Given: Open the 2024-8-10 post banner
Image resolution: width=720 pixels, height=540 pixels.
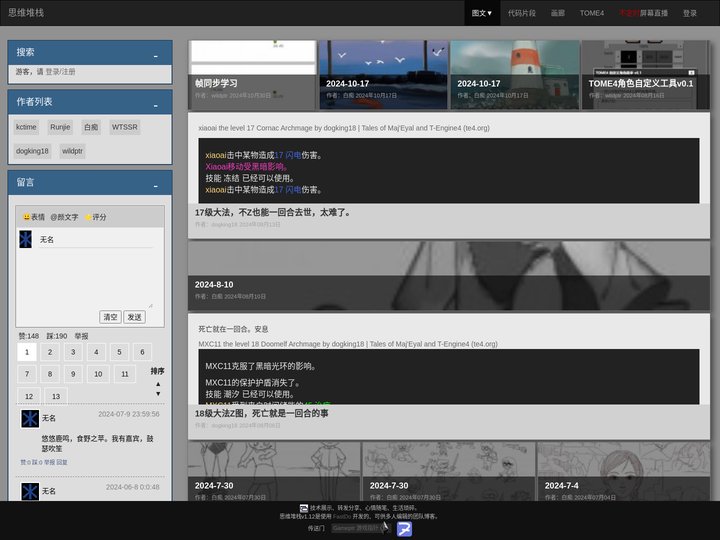Looking at the screenshot, I should pyautogui.click(x=449, y=276).
